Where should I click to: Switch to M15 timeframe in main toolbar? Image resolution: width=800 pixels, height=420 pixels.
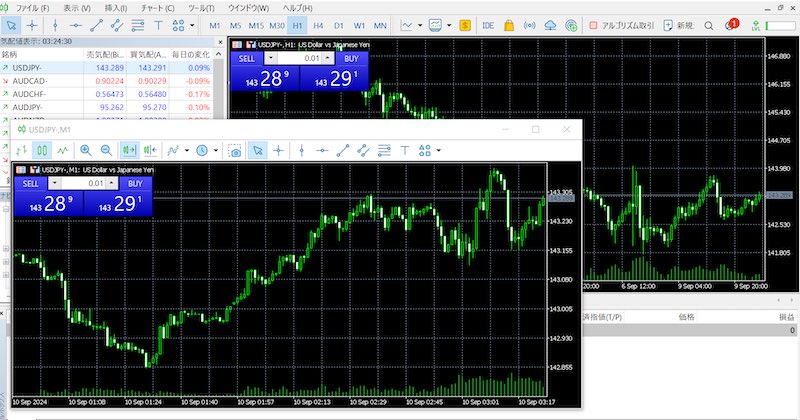(x=256, y=25)
